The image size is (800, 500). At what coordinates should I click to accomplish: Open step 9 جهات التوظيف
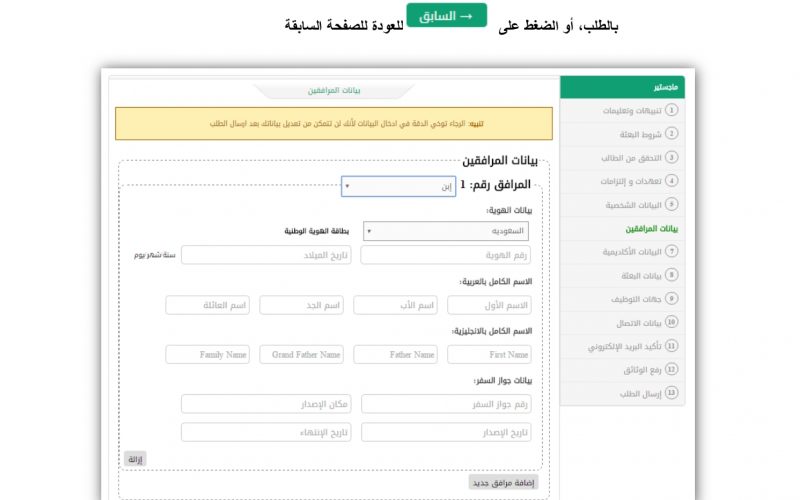622,299
